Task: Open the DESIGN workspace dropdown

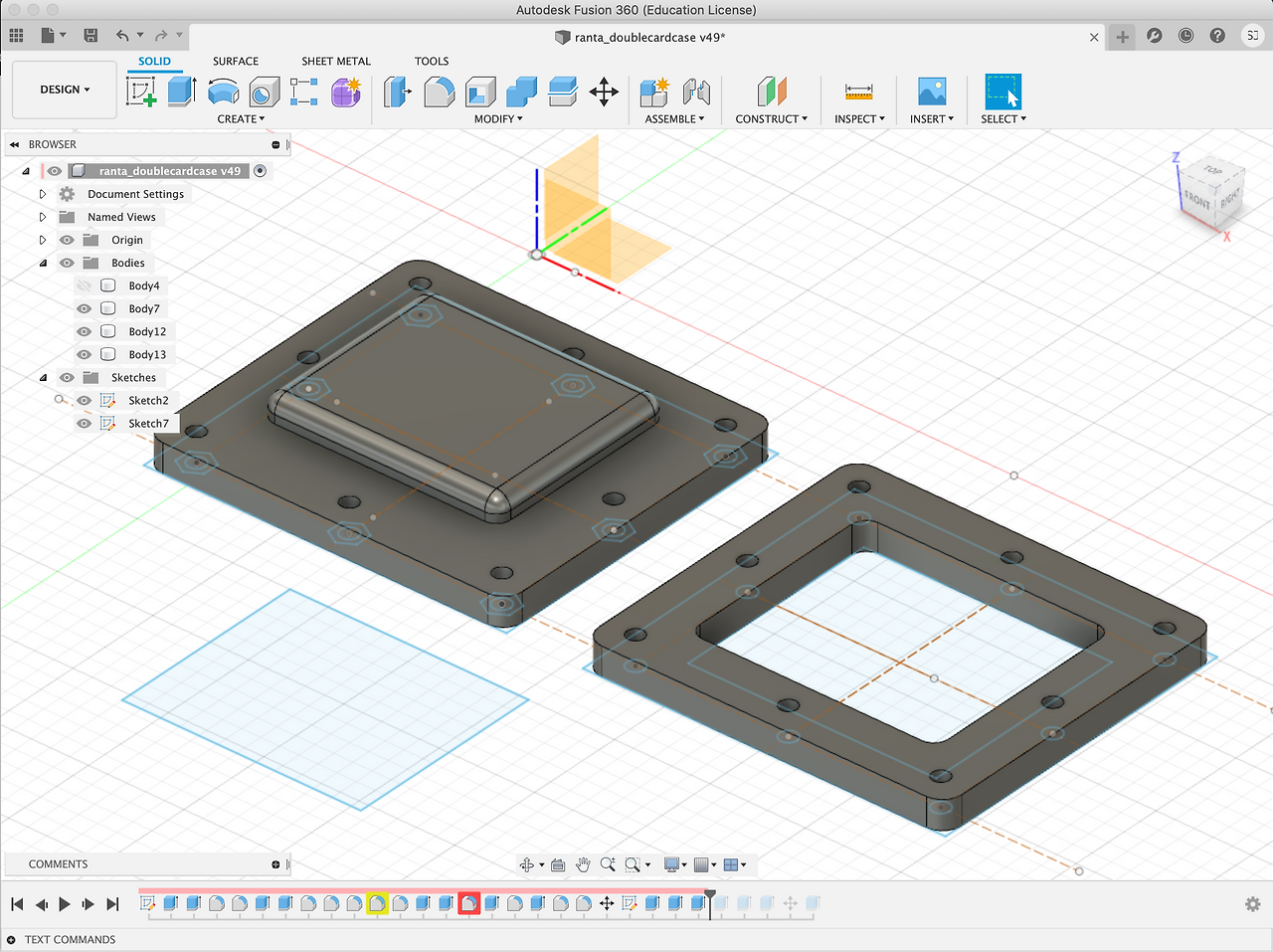Action: (x=65, y=90)
